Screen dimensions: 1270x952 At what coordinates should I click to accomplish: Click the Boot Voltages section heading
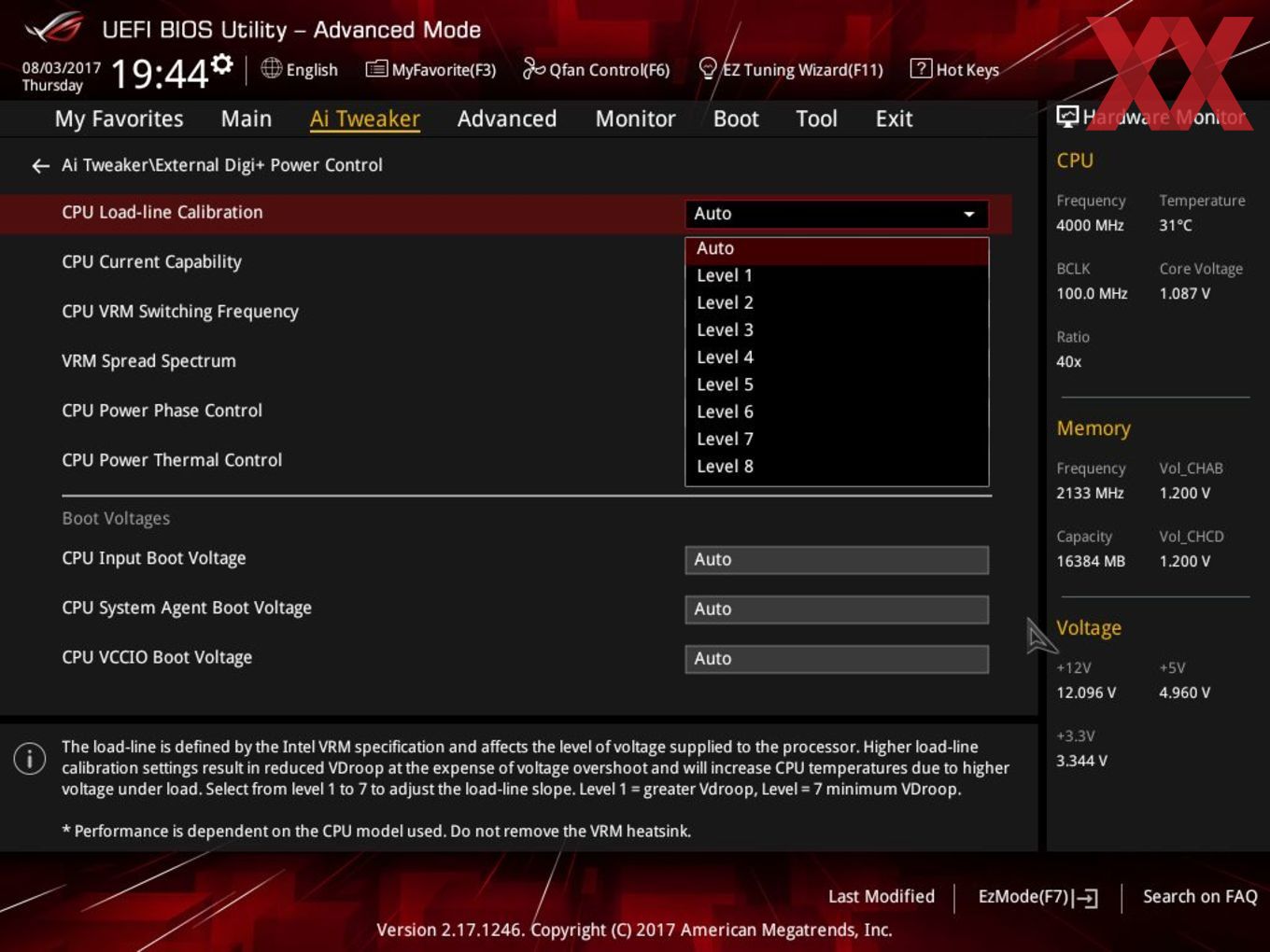(116, 519)
